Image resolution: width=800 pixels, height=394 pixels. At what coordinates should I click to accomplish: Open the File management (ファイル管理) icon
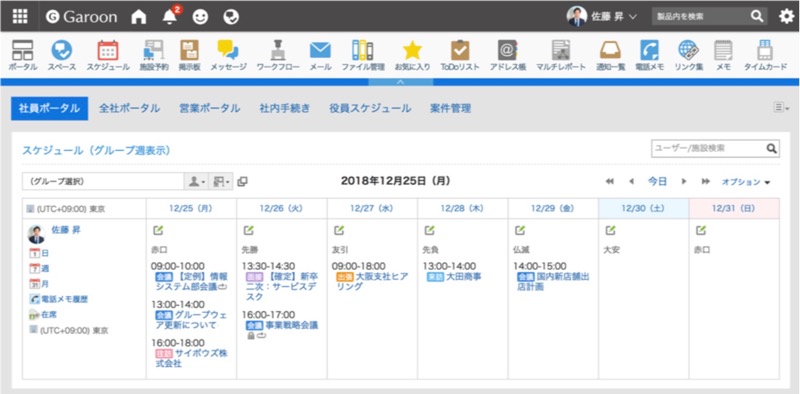(363, 51)
